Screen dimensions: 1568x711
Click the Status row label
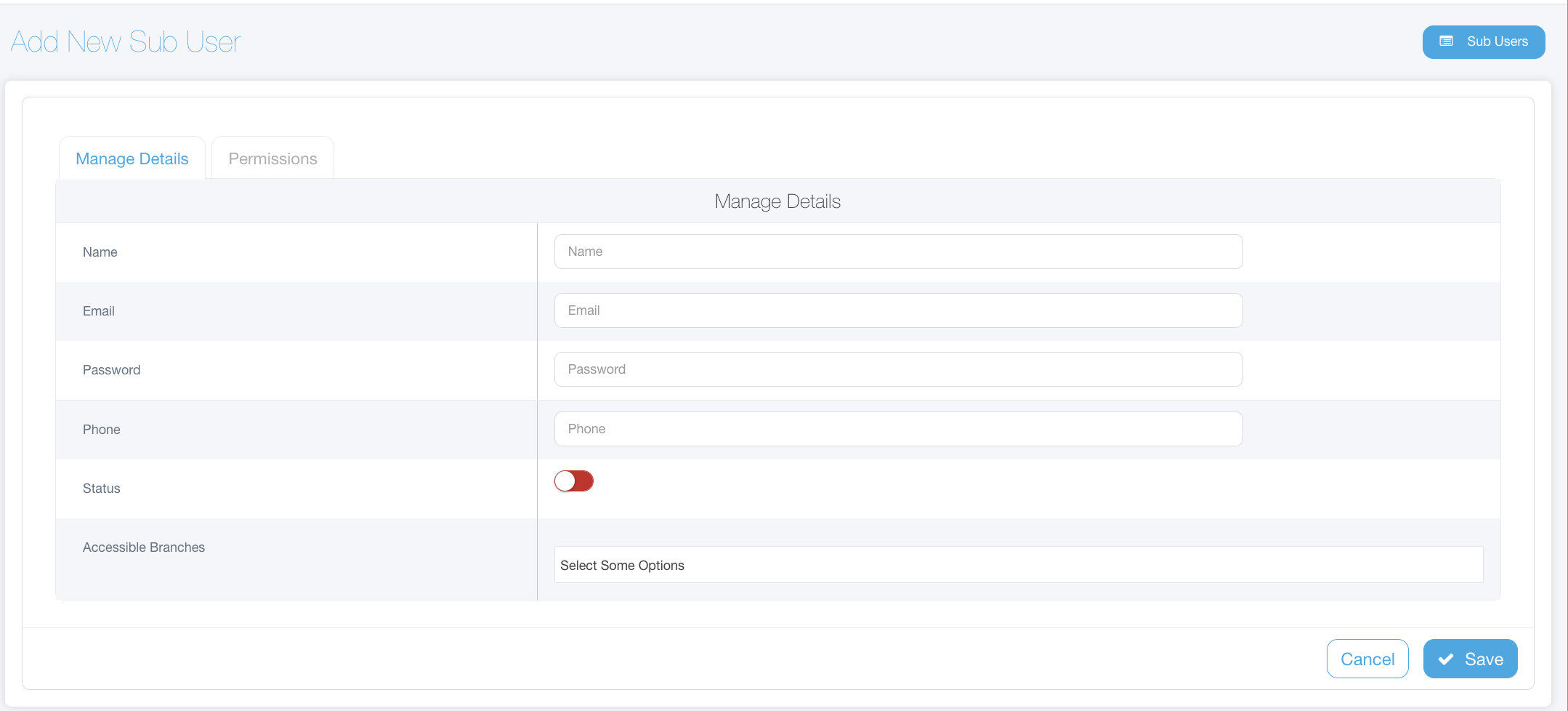[102, 489]
